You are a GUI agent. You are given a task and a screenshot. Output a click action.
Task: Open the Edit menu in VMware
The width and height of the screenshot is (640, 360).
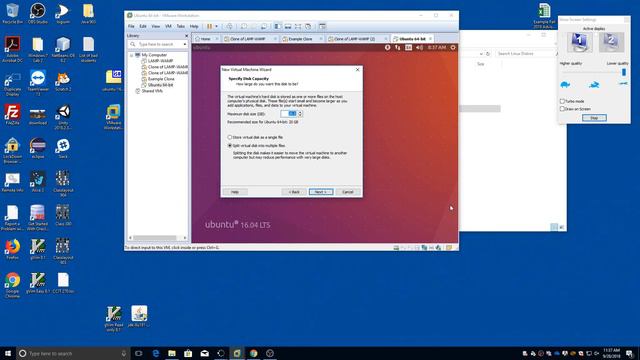coord(143,27)
